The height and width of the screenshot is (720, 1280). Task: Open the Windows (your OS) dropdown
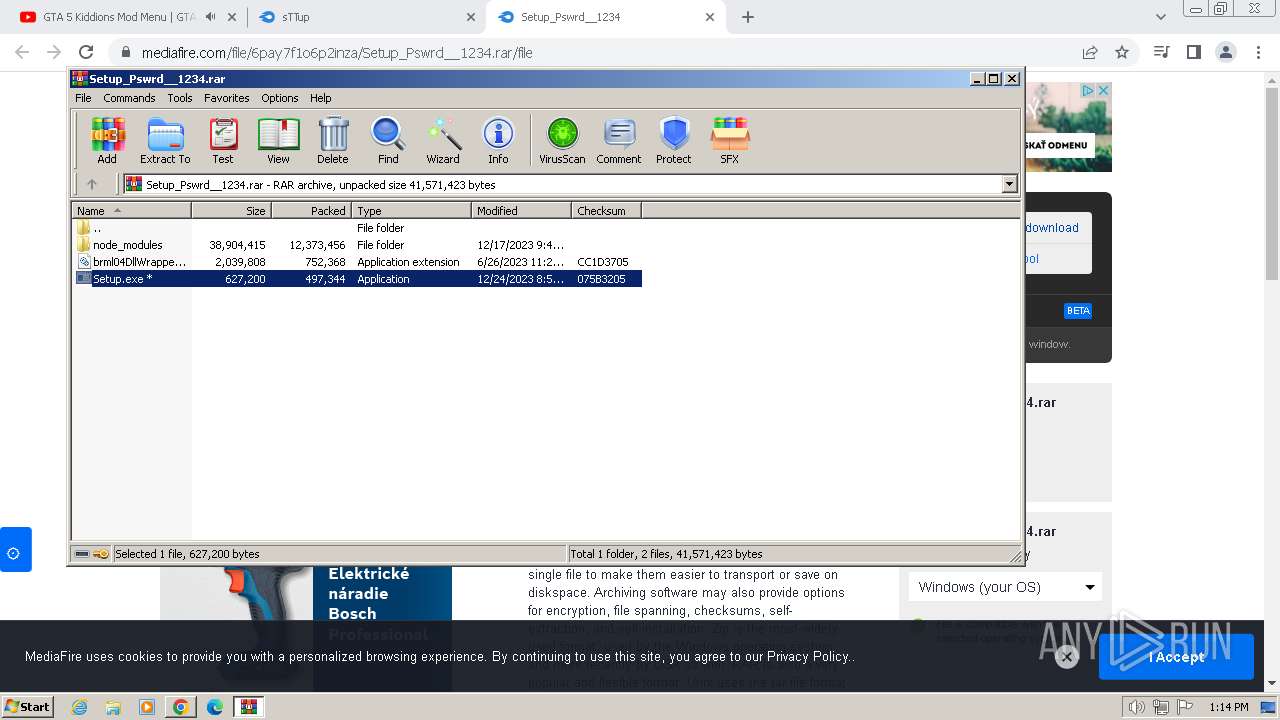point(1006,587)
